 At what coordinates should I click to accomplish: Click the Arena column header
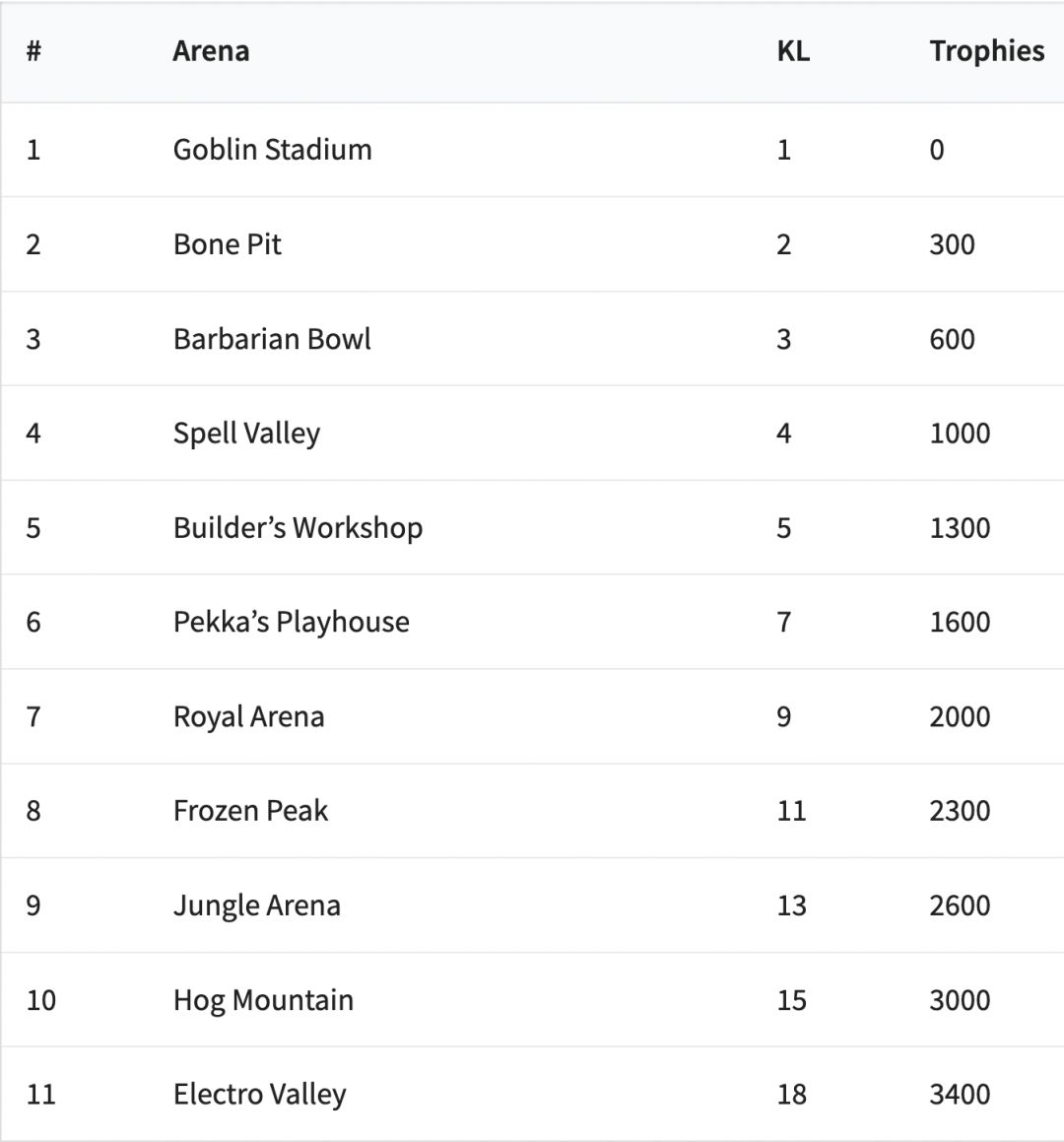[x=211, y=51]
